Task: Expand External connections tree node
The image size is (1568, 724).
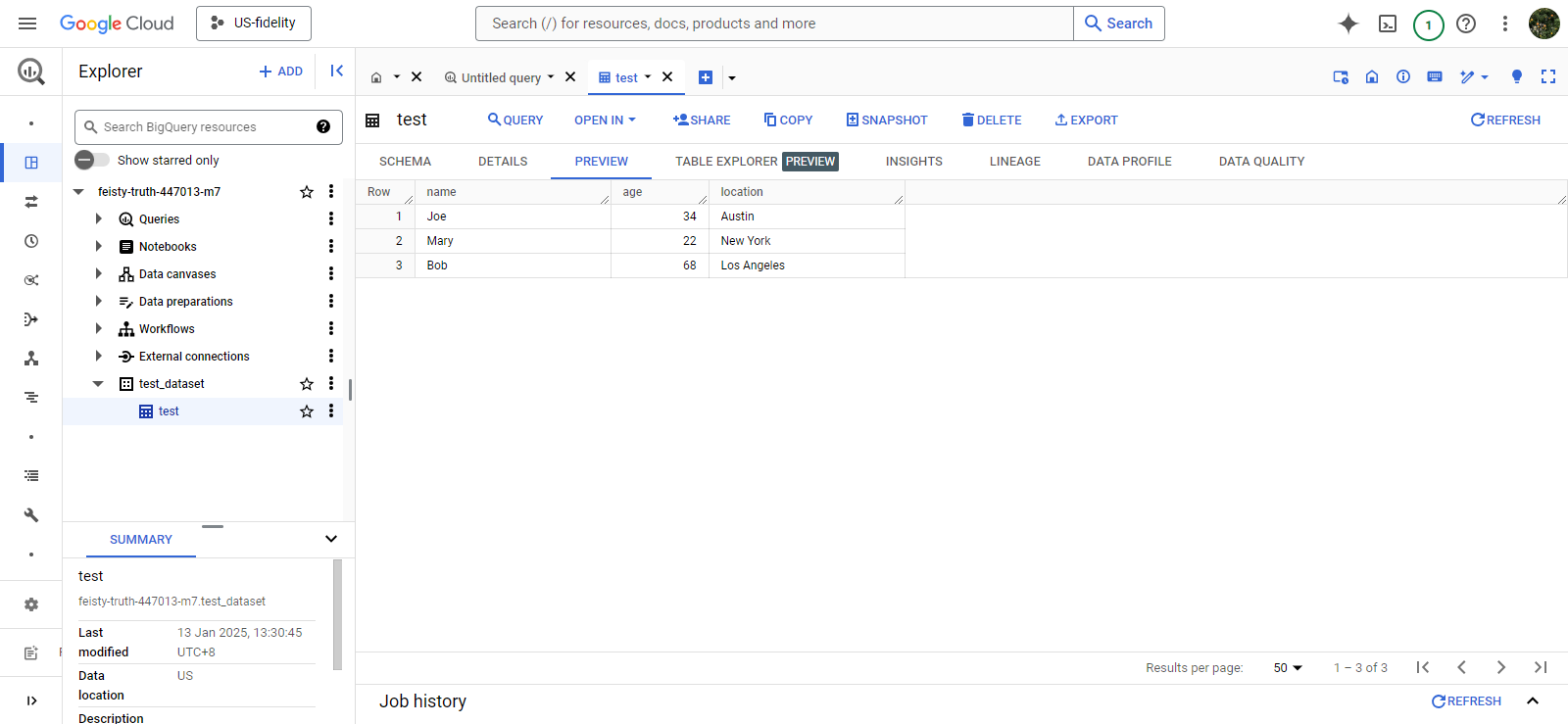Action: 98,357
